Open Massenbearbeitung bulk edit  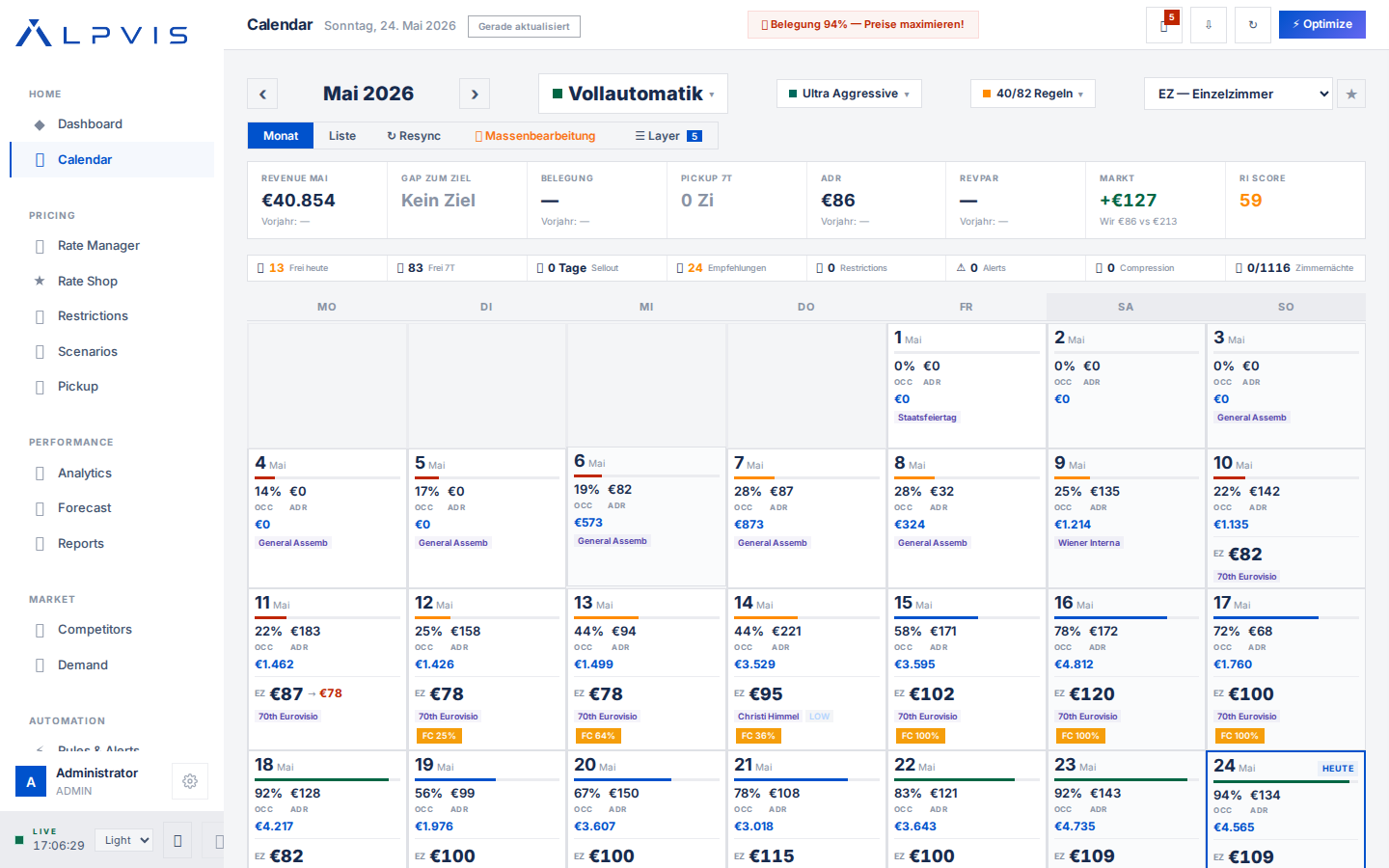point(535,136)
